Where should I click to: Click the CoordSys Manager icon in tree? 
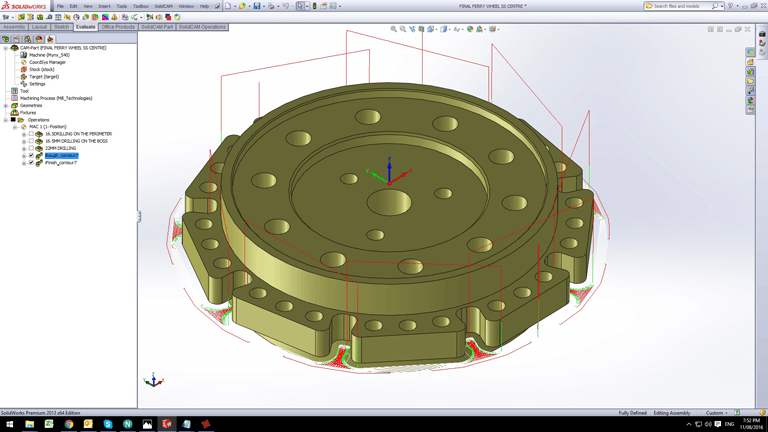click(x=24, y=62)
